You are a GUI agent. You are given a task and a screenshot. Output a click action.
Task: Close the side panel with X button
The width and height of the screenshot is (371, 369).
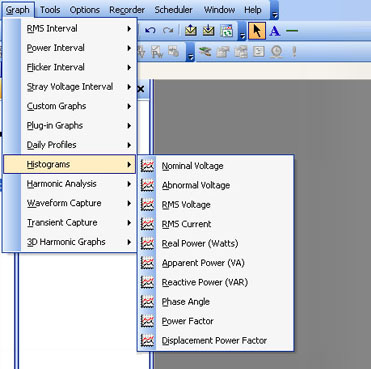141,89
